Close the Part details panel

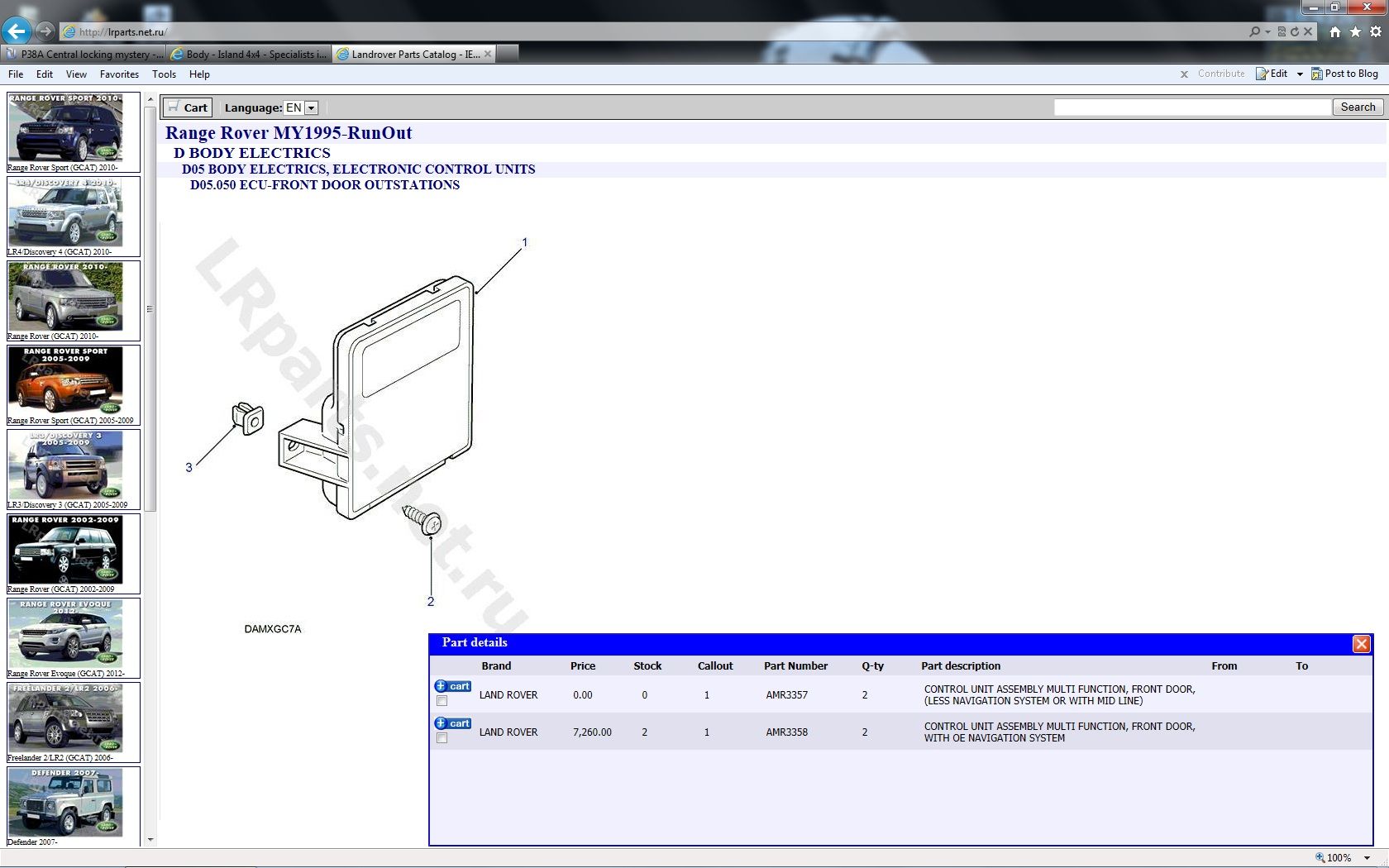1361,644
